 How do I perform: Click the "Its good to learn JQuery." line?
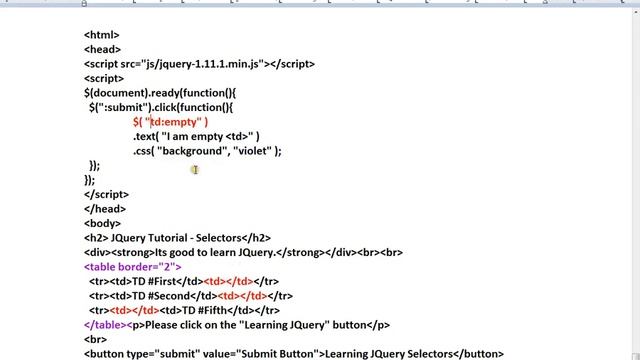tap(243, 252)
